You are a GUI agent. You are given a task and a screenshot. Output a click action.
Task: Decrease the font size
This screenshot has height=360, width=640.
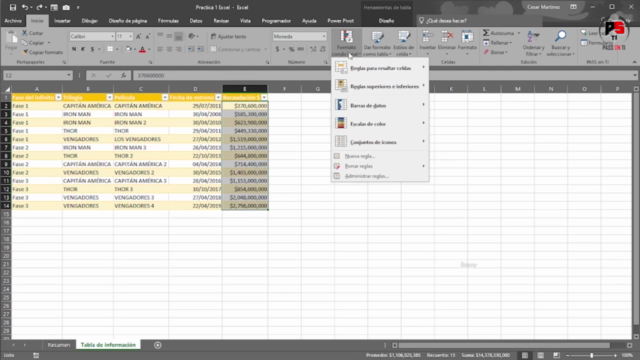click(x=147, y=37)
